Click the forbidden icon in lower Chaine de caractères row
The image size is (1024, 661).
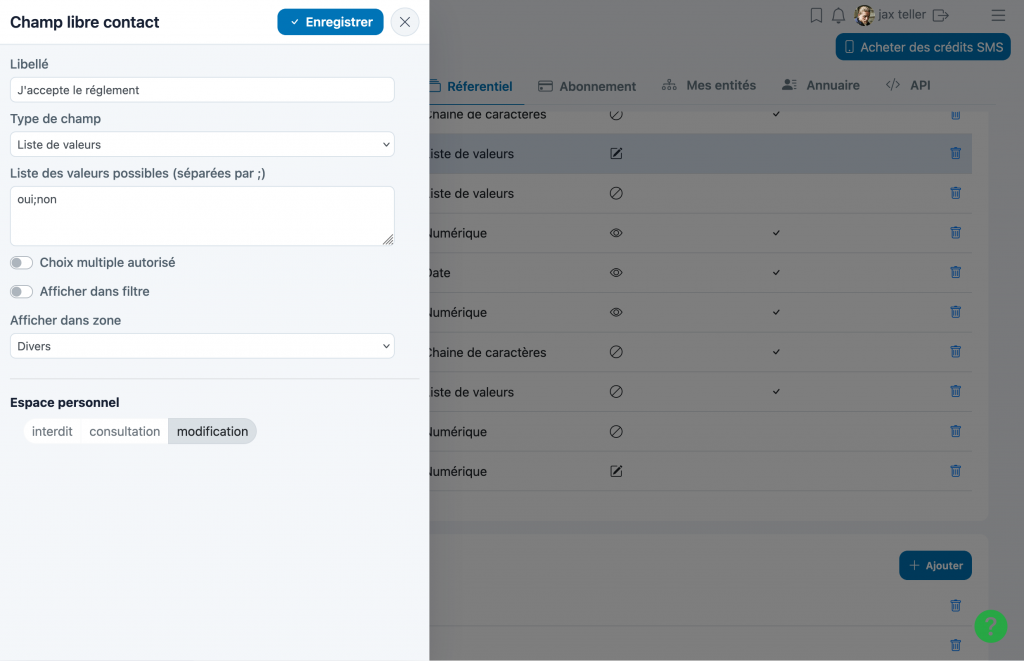click(616, 352)
